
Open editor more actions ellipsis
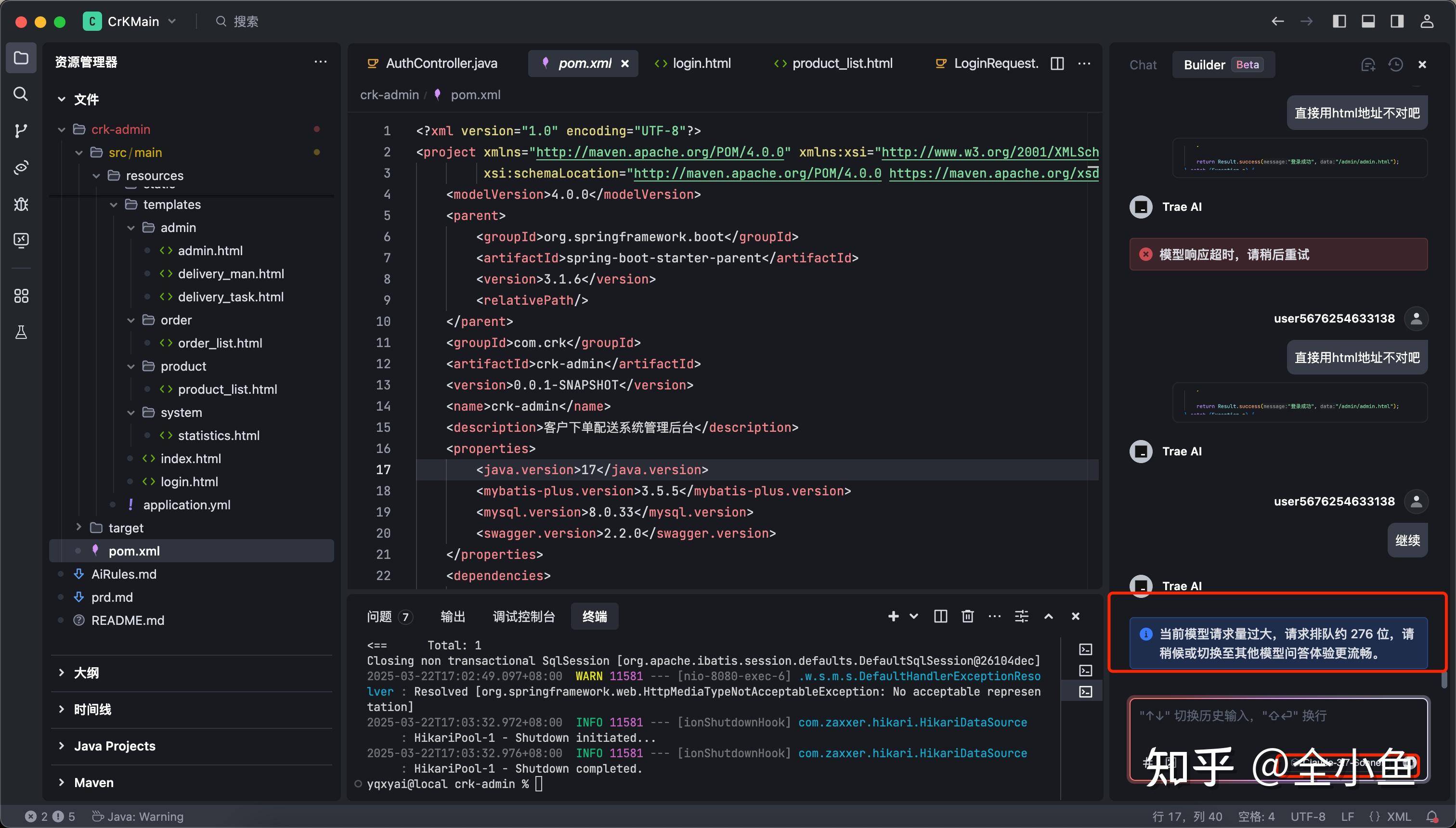[1085, 63]
